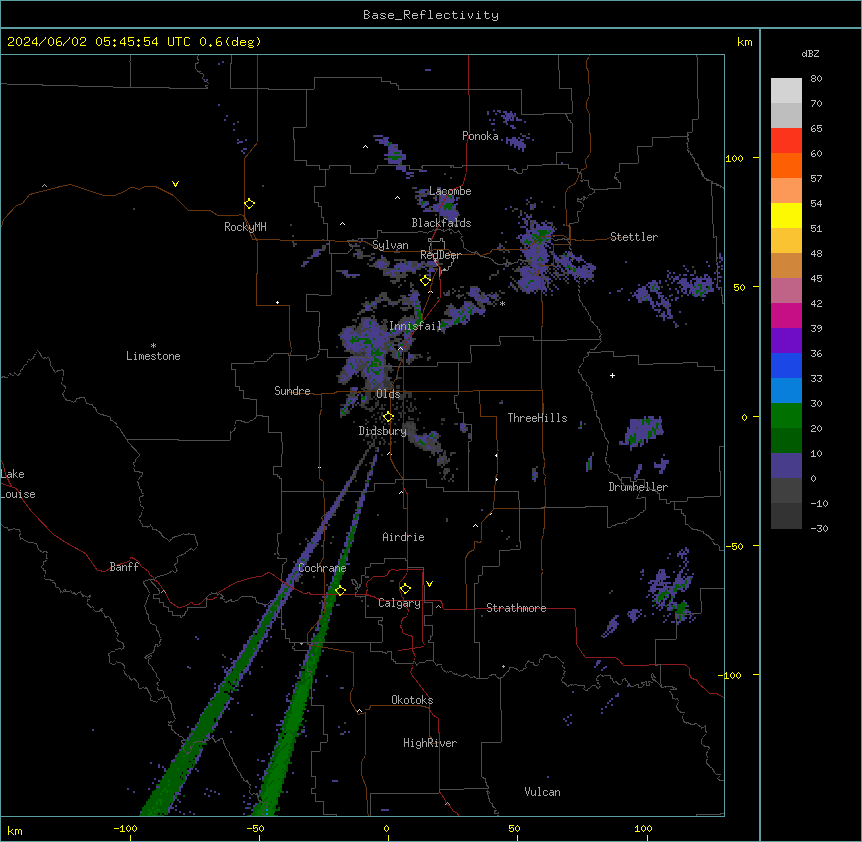Select the Innisfail label
The width and height of the screenshot is (862, 842).
coord(415,326)
